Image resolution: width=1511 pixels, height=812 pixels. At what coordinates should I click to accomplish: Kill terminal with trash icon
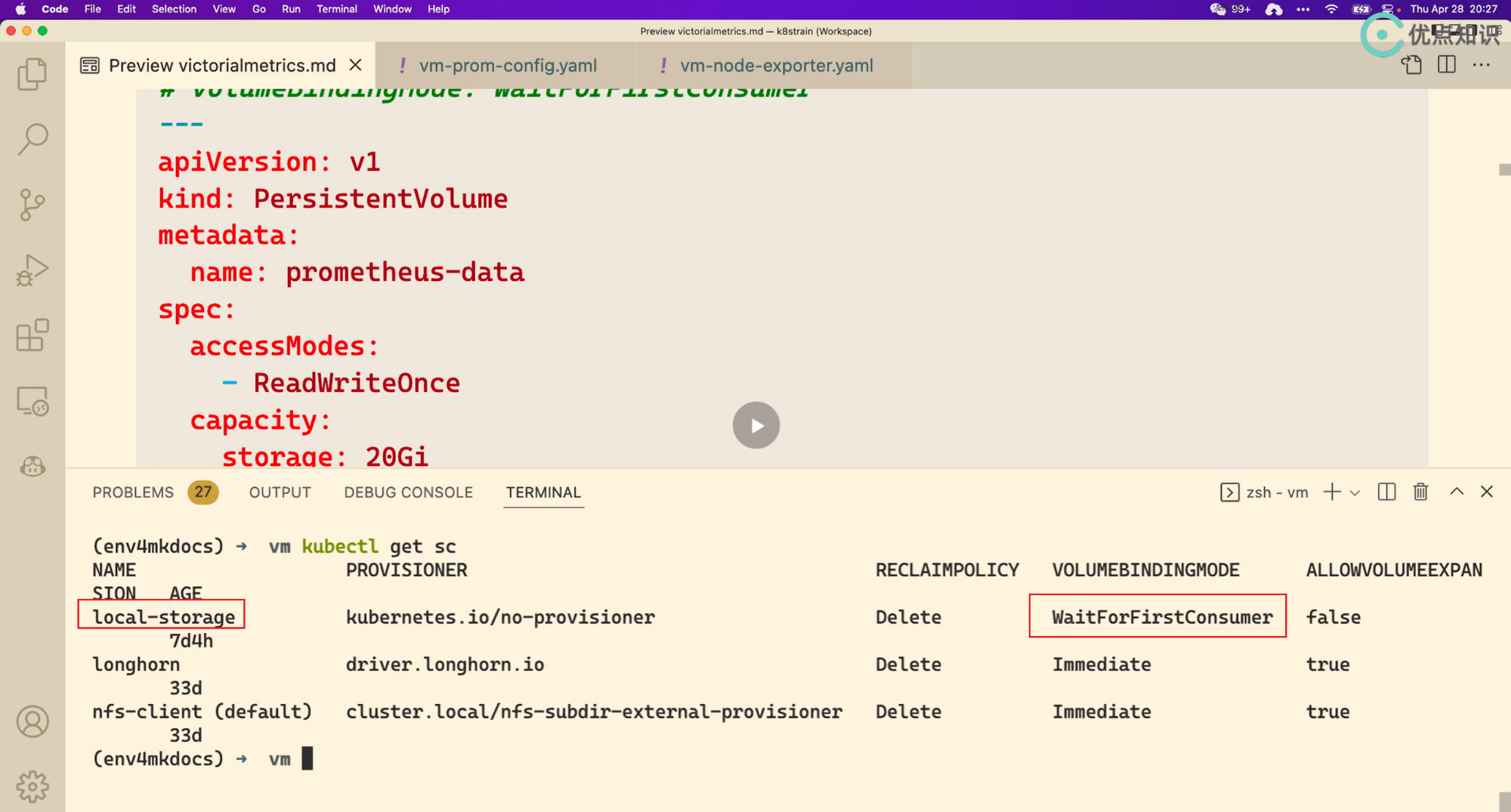(1420, 492)
